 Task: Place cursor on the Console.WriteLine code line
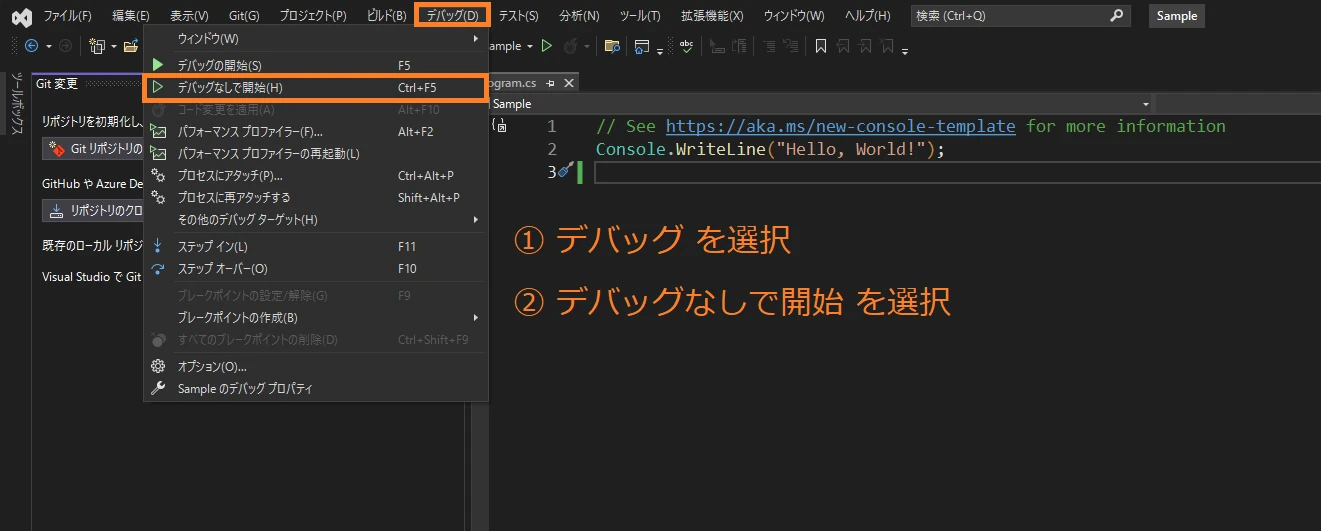click(x=770, y=149)
